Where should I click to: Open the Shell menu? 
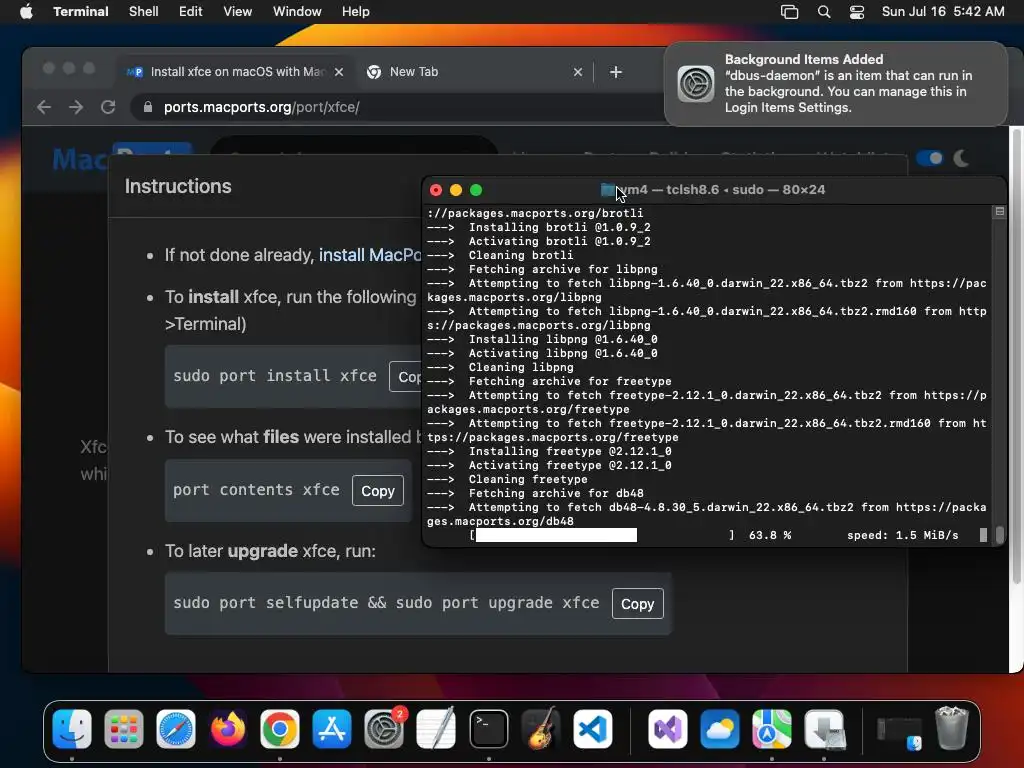pos(144,11)
